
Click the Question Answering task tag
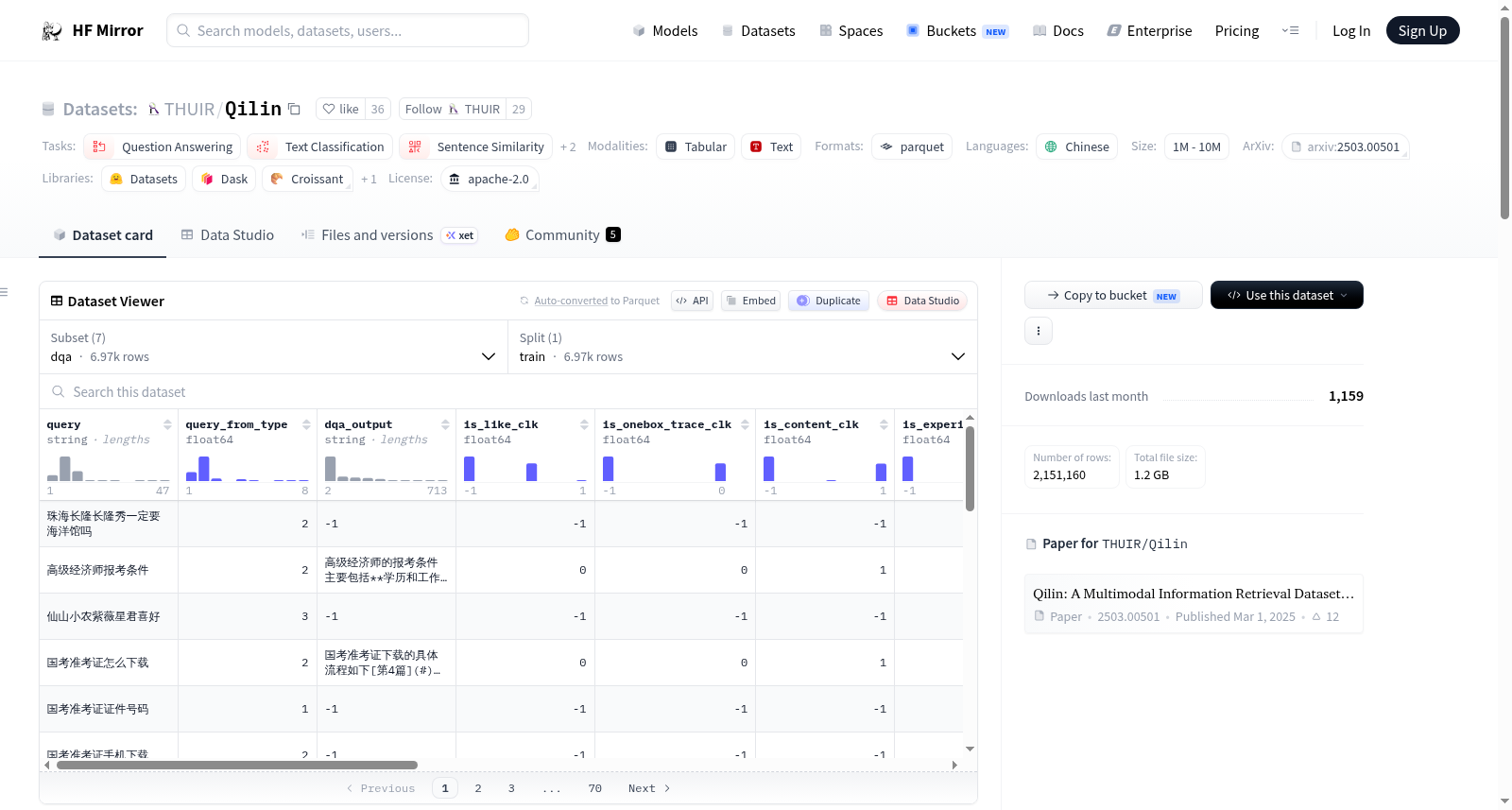(x=163, y=146)
